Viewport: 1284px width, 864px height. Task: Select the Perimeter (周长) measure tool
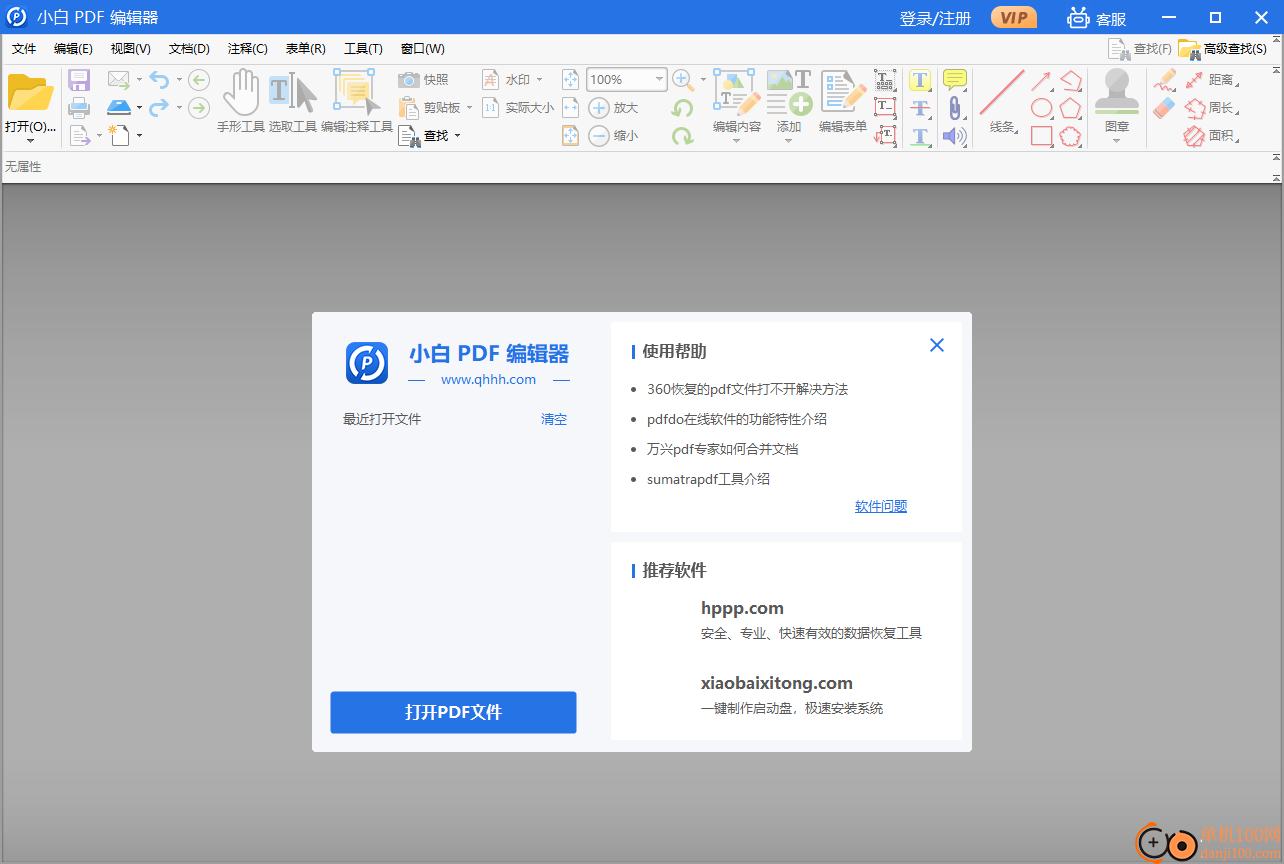pyautogui.click(x=1211, y=108)
